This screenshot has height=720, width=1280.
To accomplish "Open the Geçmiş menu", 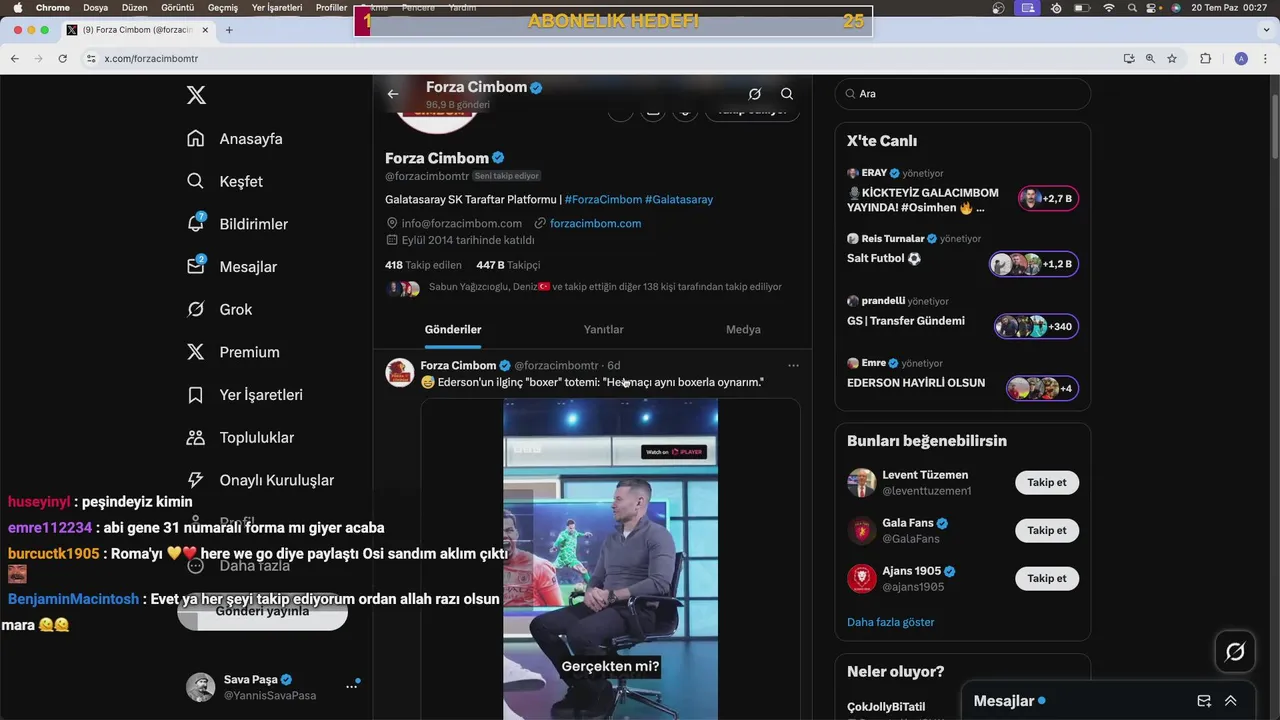I will pos(223,8).
